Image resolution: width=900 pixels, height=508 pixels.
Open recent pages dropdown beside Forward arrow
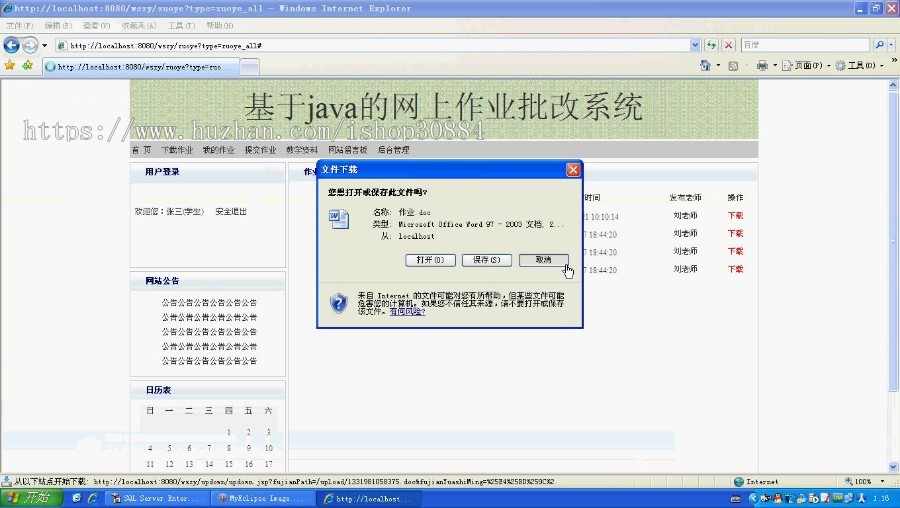pyautogui.click(x=44, y=45)
